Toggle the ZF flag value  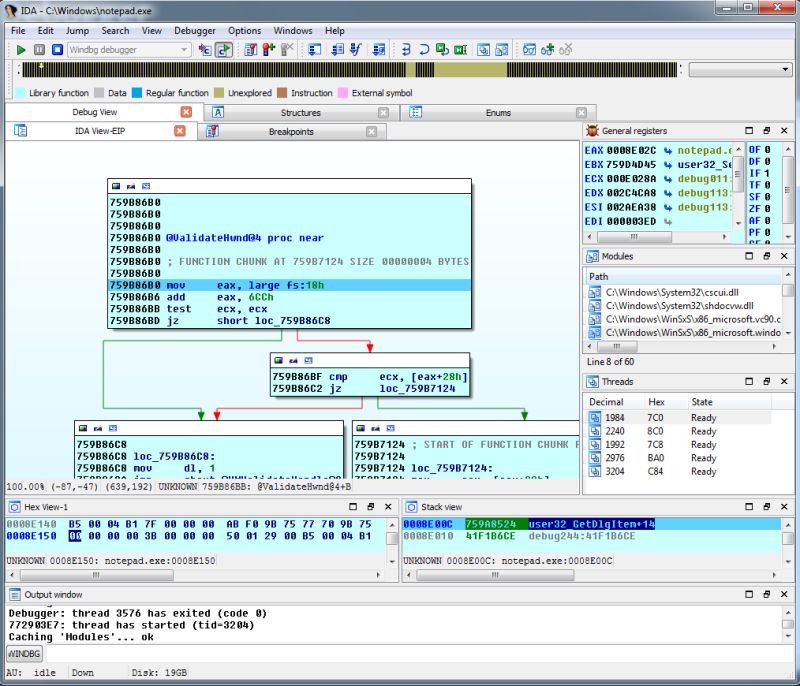pyautogui.click(x=767, y=209)
